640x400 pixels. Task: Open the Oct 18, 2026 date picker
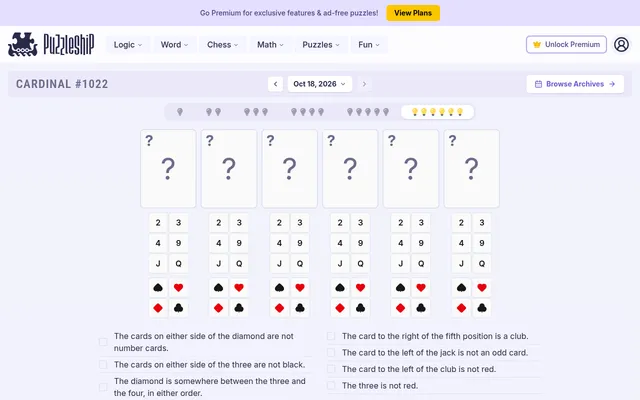[x=320, y=84]
